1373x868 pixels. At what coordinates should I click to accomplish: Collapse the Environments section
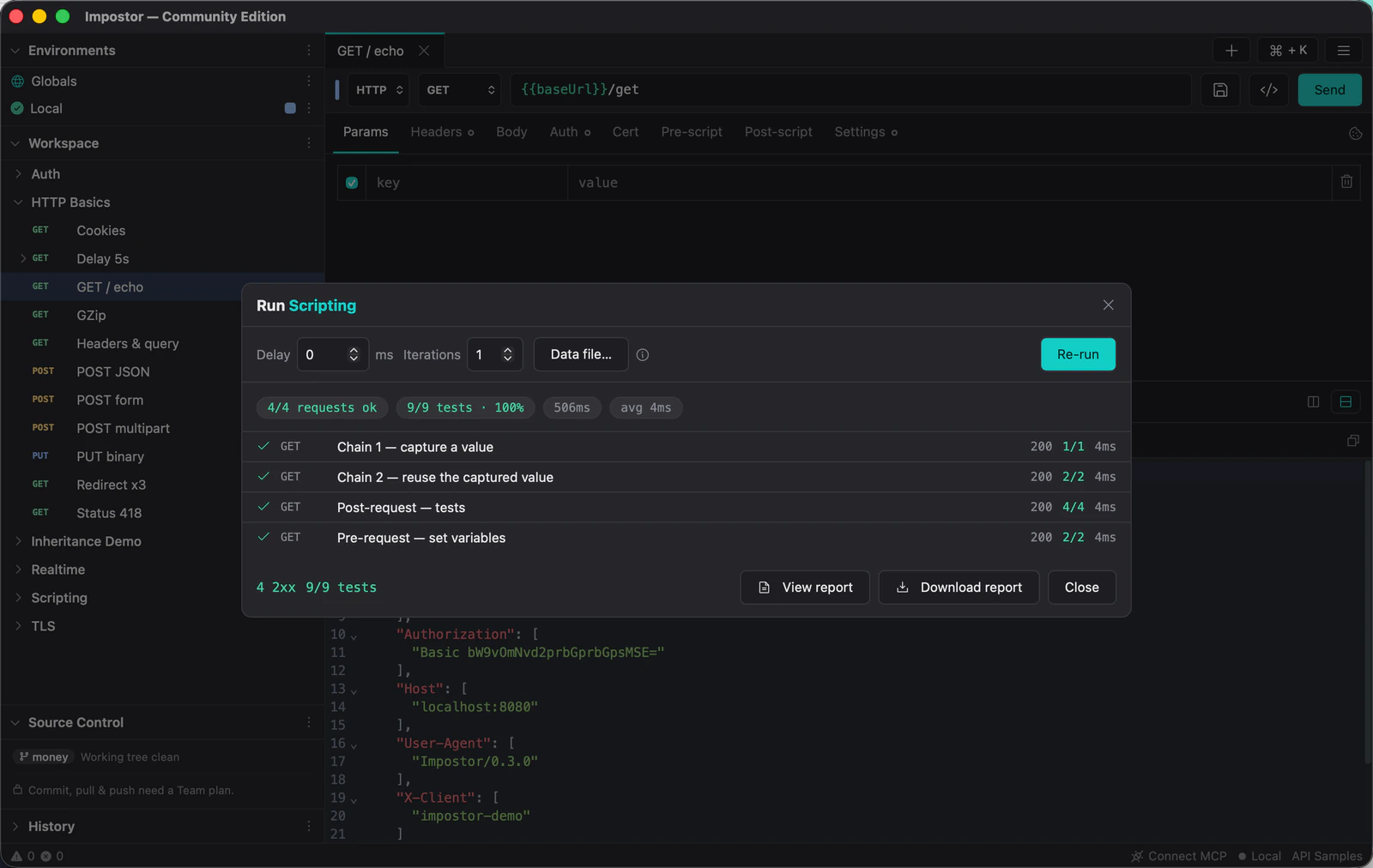pos(15,51)
